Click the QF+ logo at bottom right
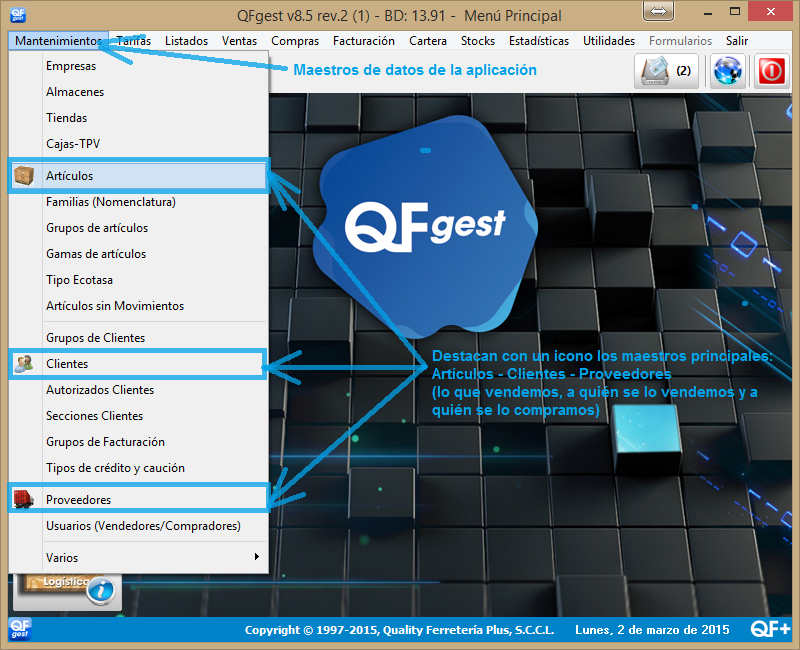800x650 pixels. [x=770, y=629]
